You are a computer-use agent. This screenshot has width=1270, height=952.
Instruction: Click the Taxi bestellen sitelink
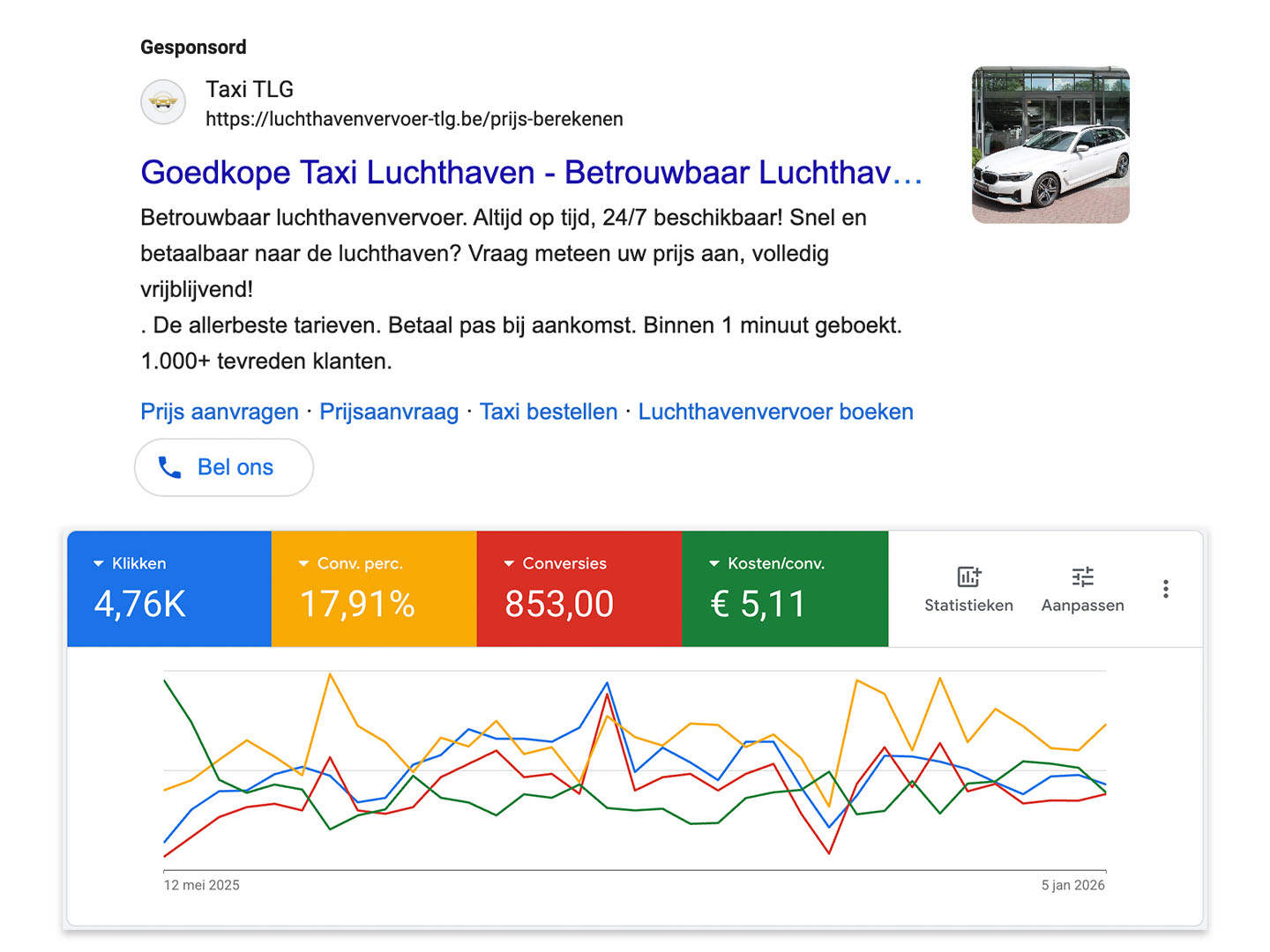tap(549, 412)
